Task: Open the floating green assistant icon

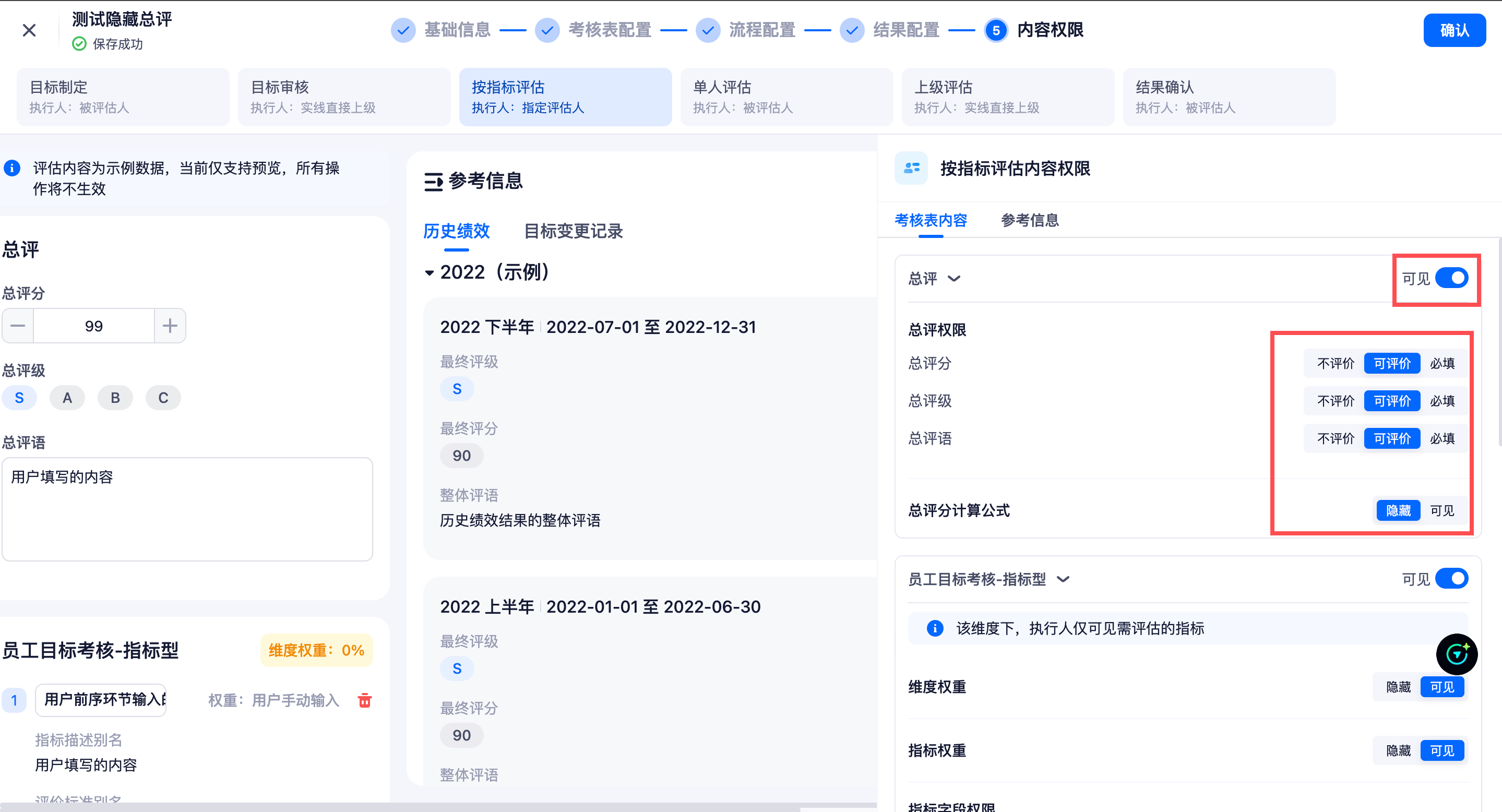Action: [1456, 654]
